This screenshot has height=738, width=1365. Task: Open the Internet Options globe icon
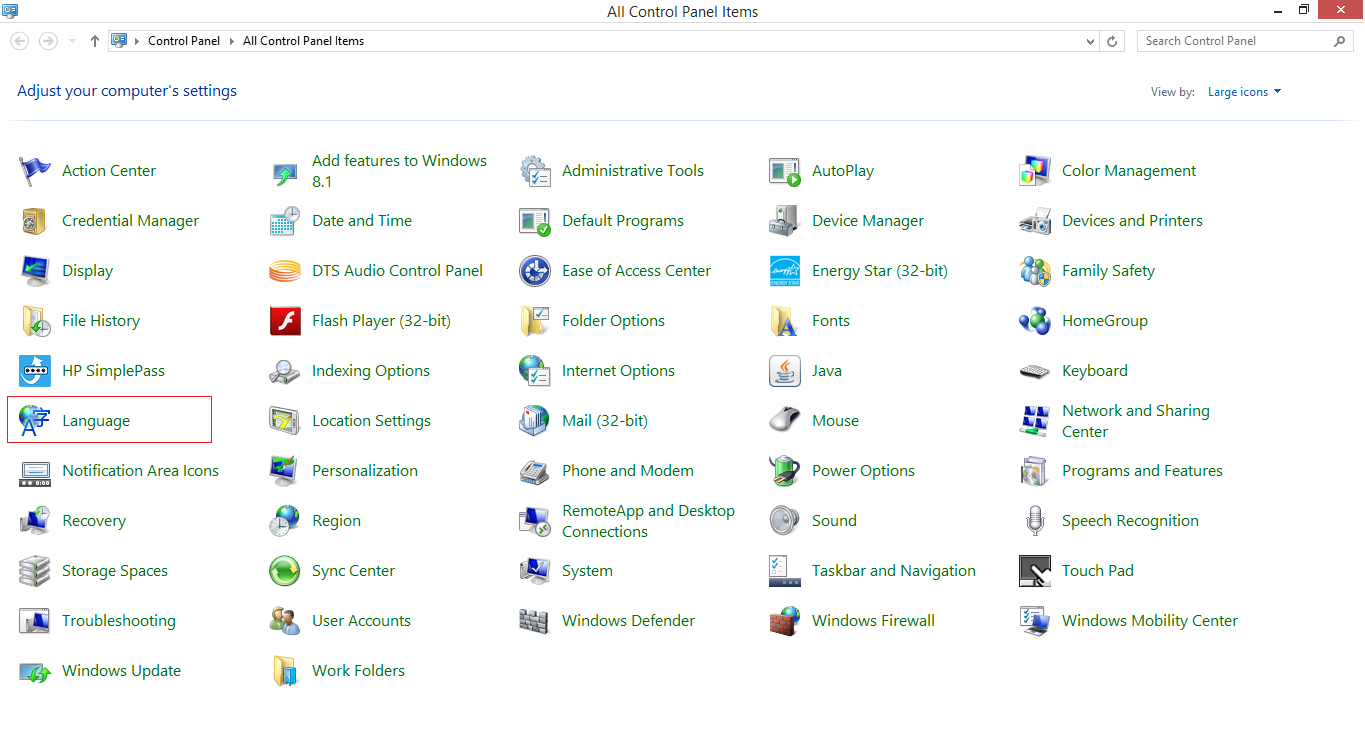pos(535,371)
